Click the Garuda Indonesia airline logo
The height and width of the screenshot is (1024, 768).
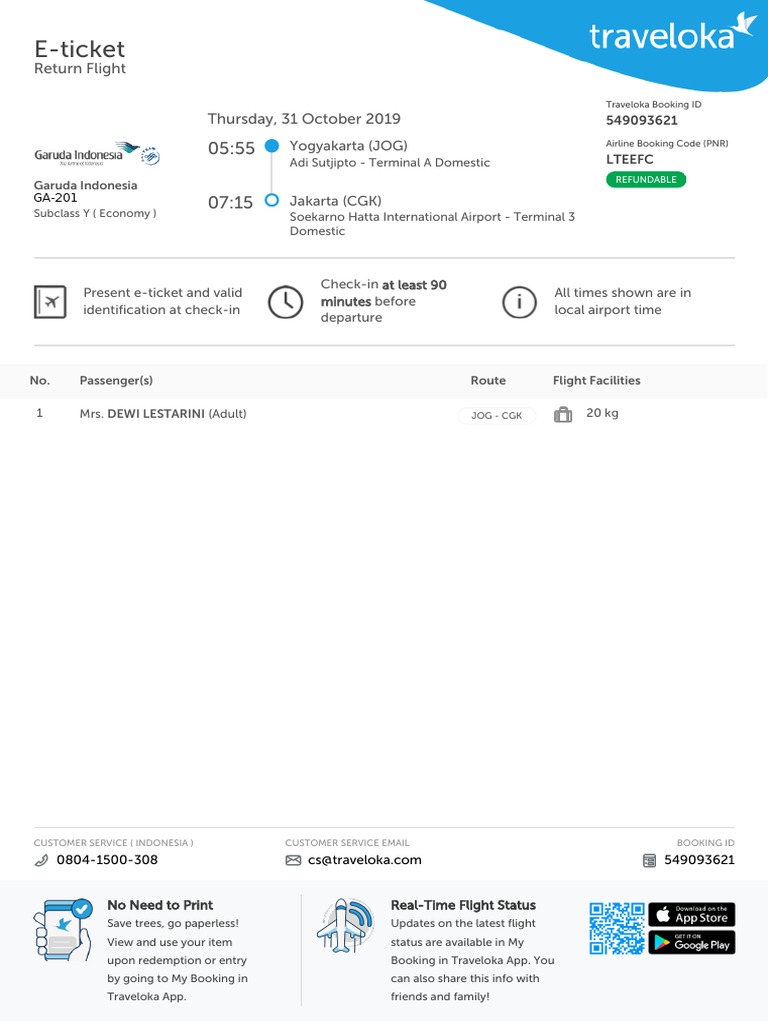97,154
